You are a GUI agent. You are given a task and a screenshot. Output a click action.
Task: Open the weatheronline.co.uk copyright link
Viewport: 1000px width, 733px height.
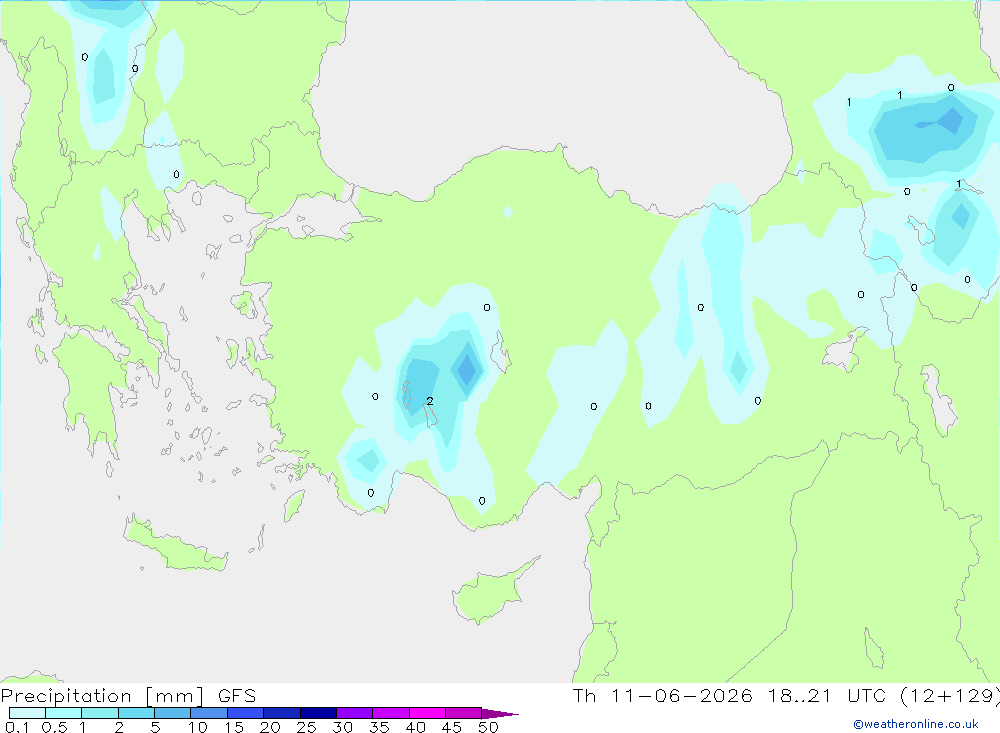(x=916, y=724)
